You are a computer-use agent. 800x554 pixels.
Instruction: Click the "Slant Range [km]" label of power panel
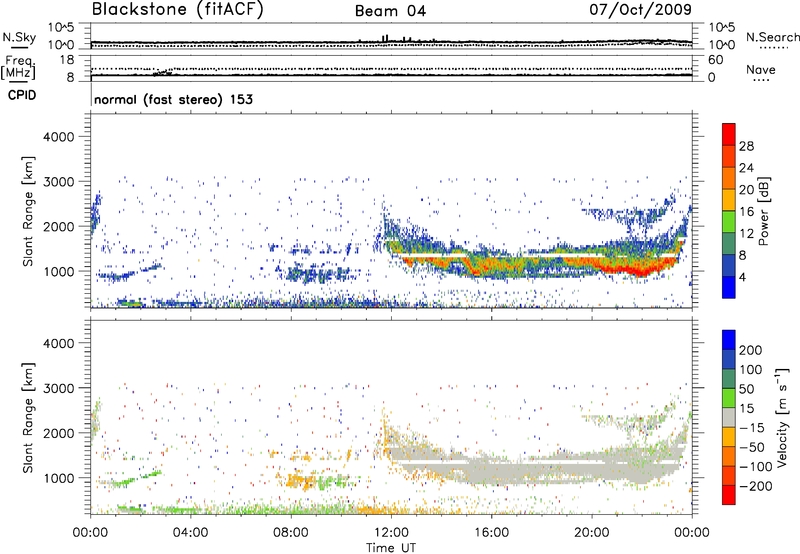(x=28, y=211)
